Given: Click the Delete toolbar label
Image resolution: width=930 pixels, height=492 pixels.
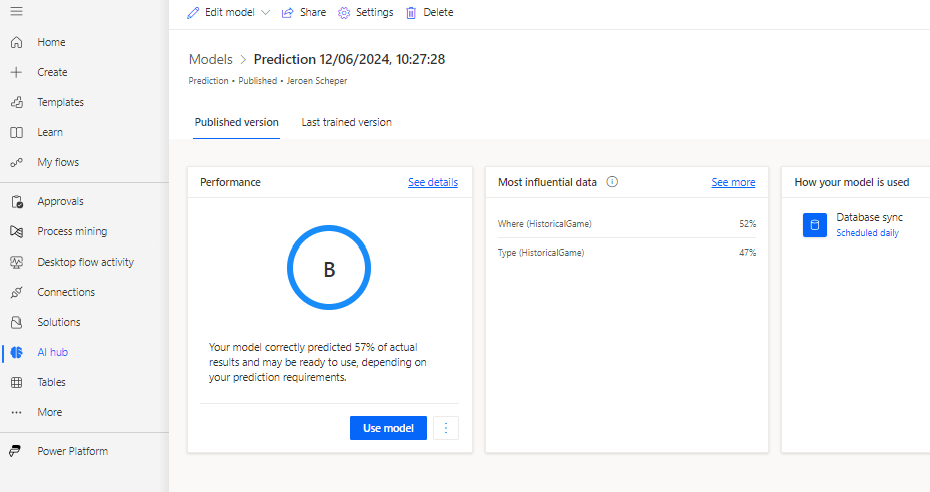Looking at the screenshot, I should pos(438,12).
